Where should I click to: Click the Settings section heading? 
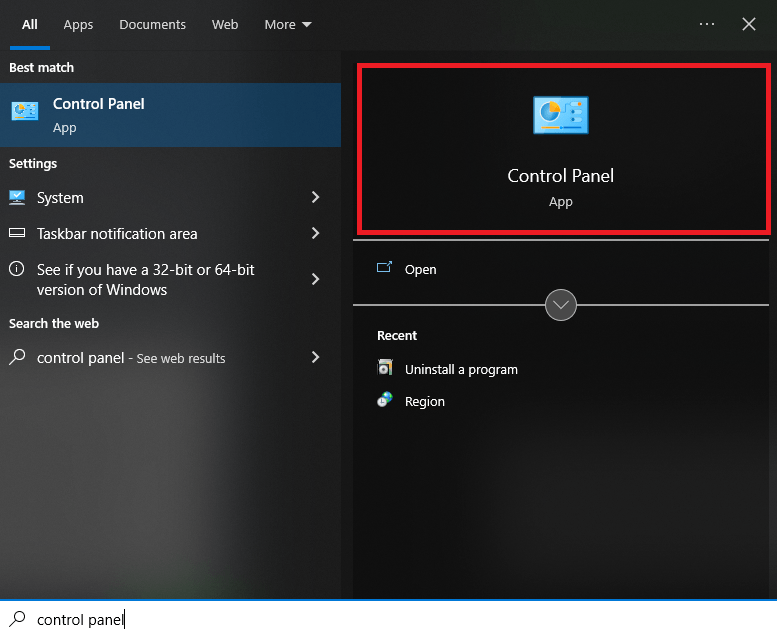point(33,164)
